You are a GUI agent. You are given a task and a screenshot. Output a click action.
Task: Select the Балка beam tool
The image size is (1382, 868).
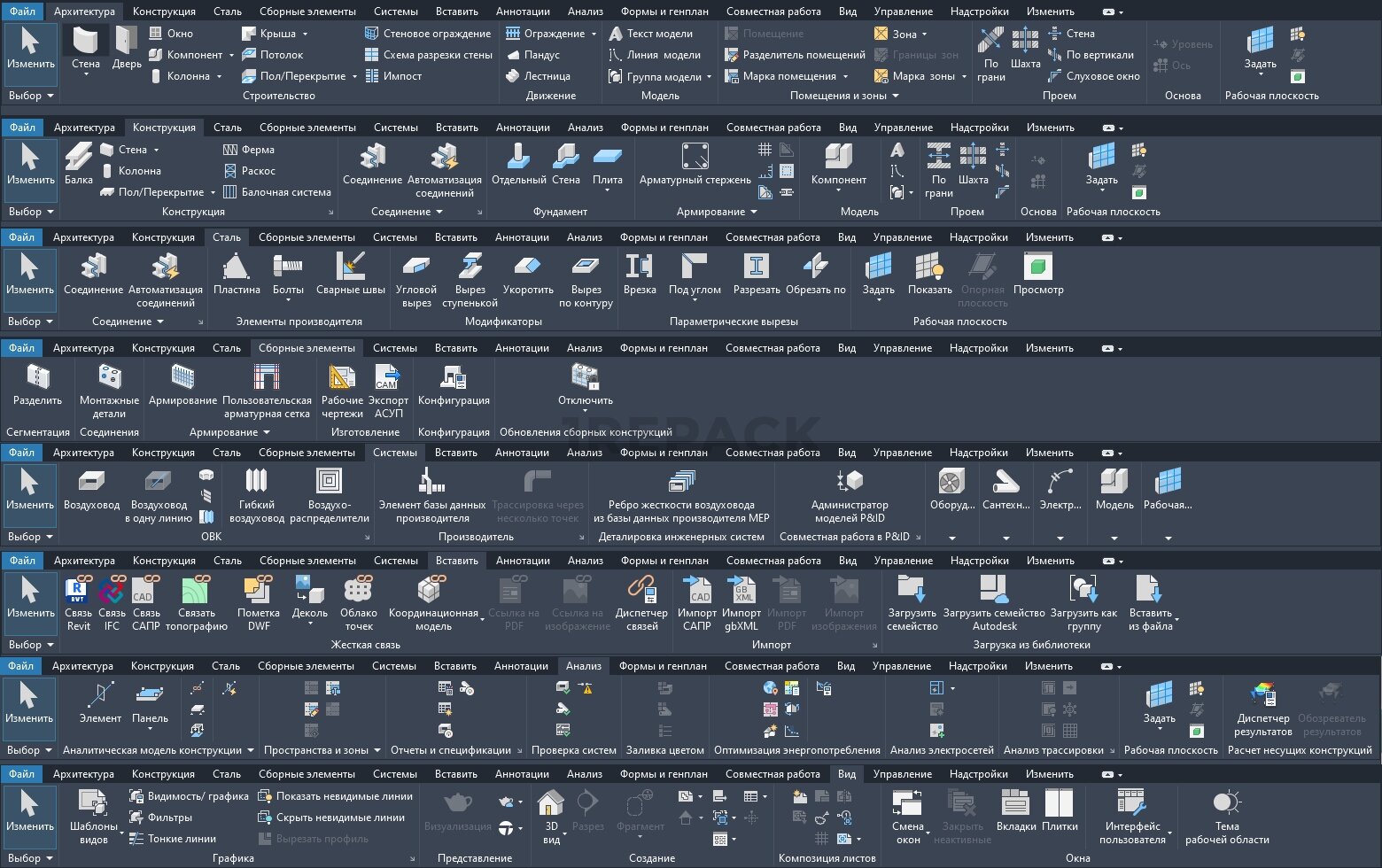(79, 164)
